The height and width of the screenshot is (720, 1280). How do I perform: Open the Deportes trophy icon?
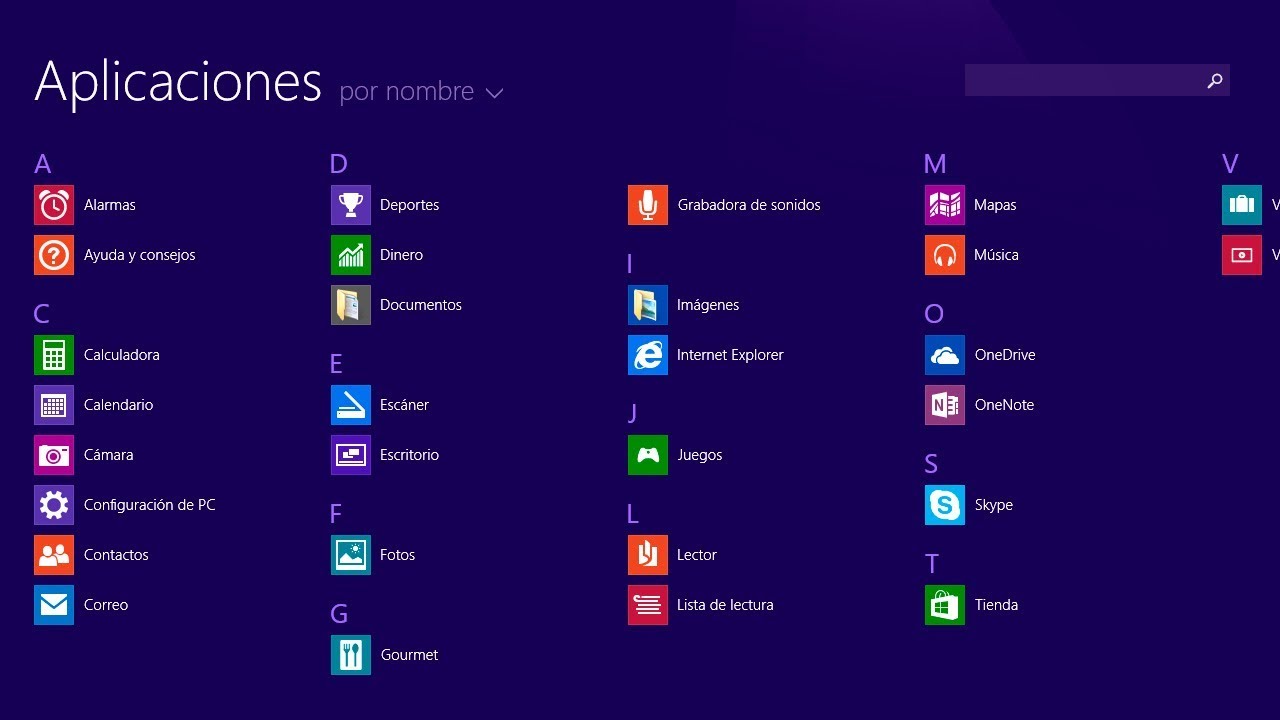(351, 205)
